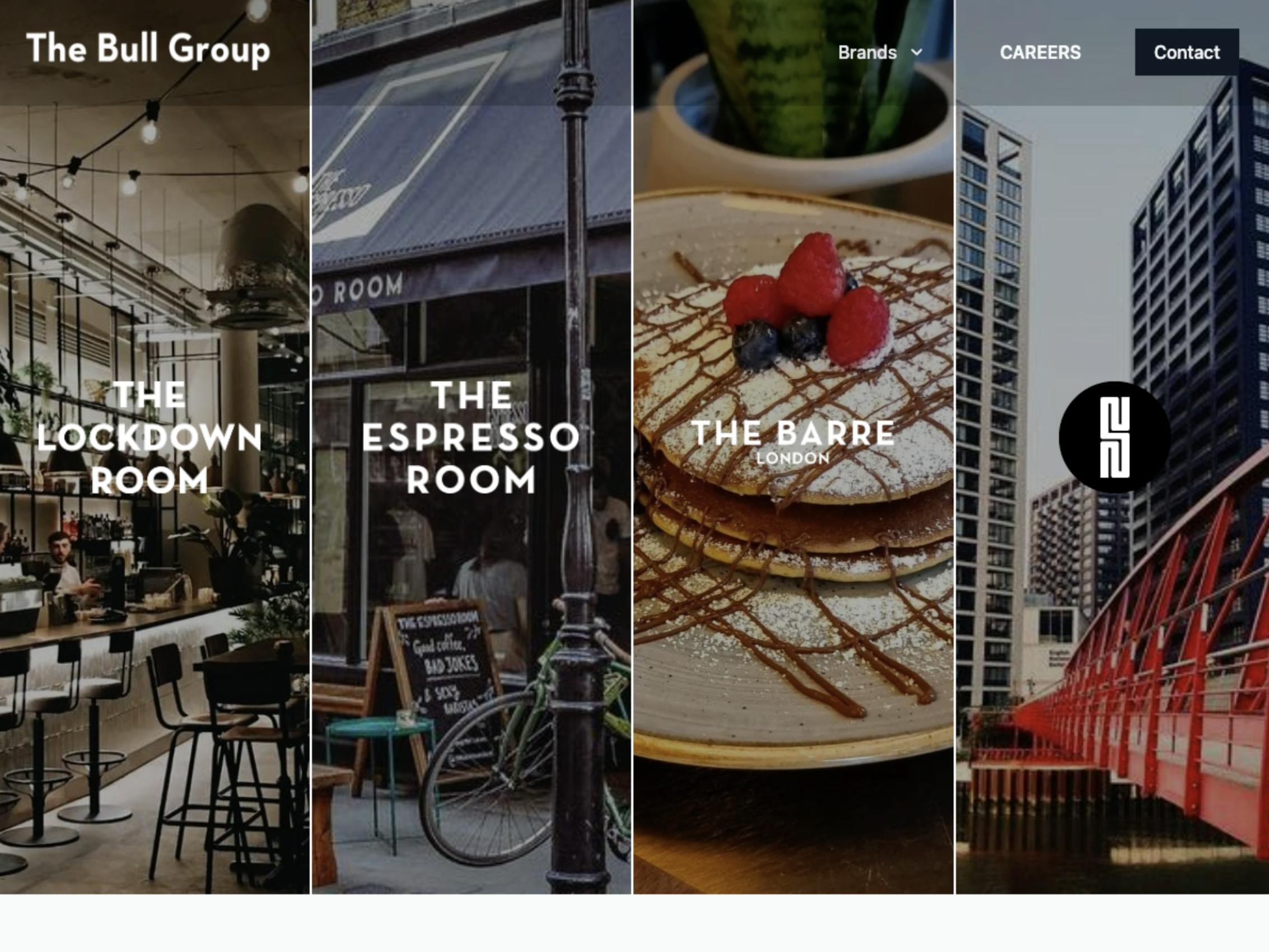Select The Espresso Room brand title
Screen dimensions: 1269x952
(x=472, y=437)
